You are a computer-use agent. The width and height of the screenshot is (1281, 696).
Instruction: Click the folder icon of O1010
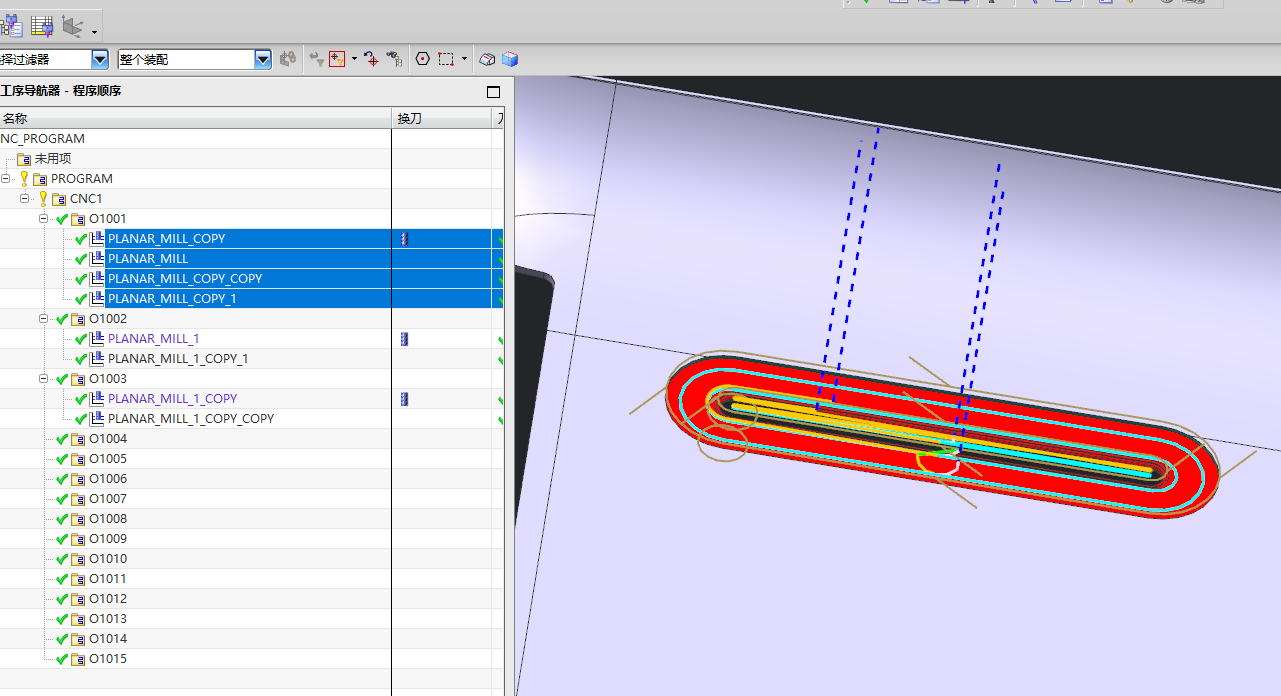[x=78, y=559]
